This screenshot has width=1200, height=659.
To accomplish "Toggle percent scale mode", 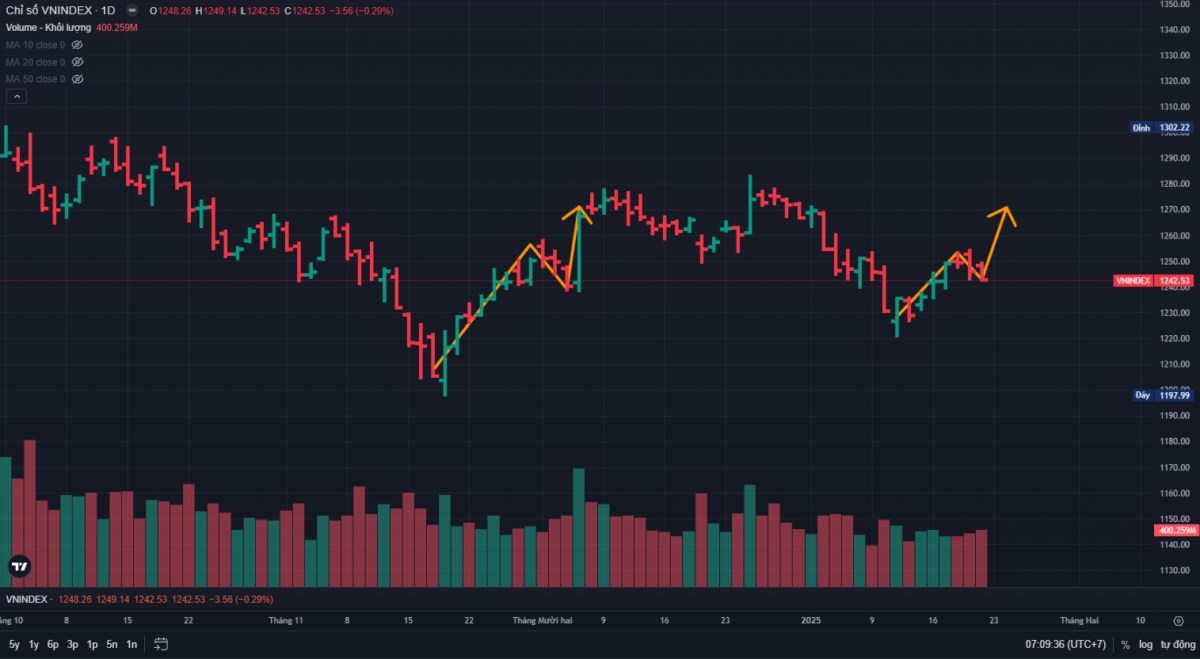I will tap(1125, 645).
